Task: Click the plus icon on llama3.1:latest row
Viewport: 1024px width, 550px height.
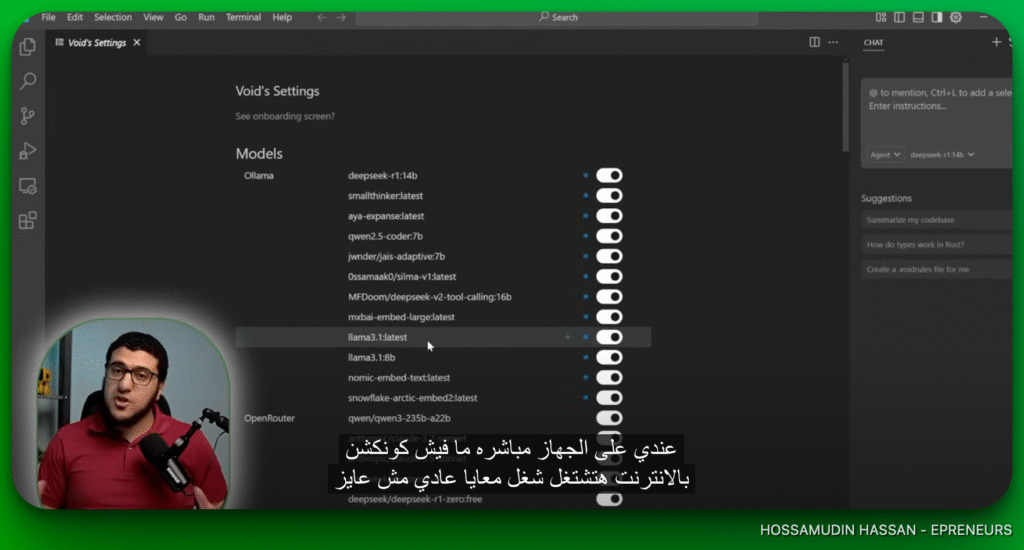Action: point(568,337)
